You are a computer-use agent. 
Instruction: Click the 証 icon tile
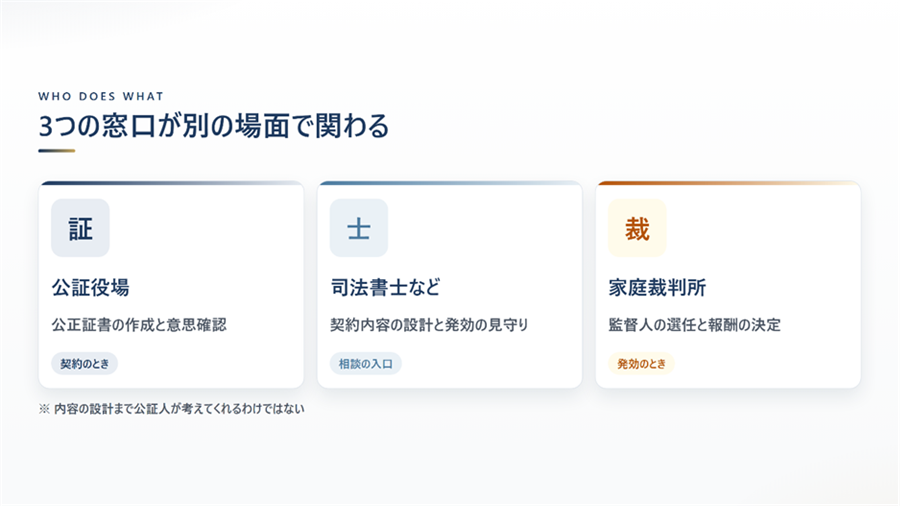(80, 228)
